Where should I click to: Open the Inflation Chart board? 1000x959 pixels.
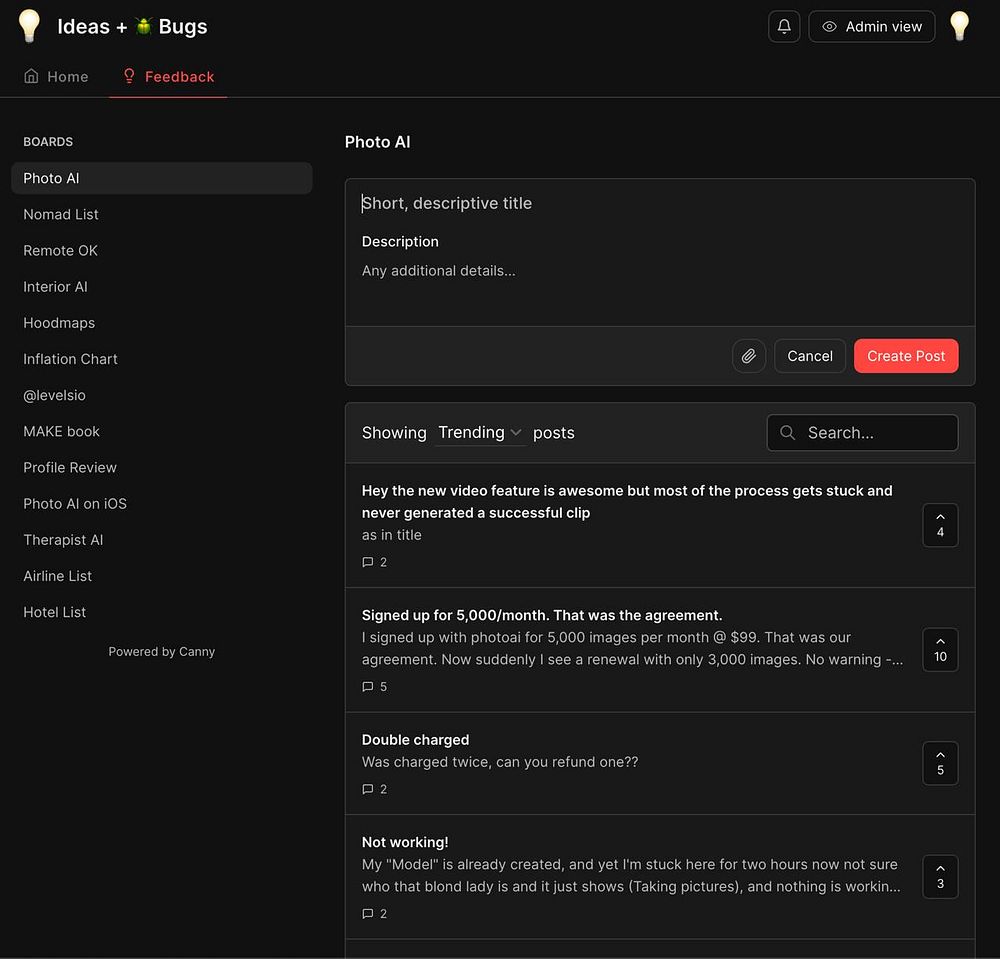pyautogui.click(x=70, y=359)
